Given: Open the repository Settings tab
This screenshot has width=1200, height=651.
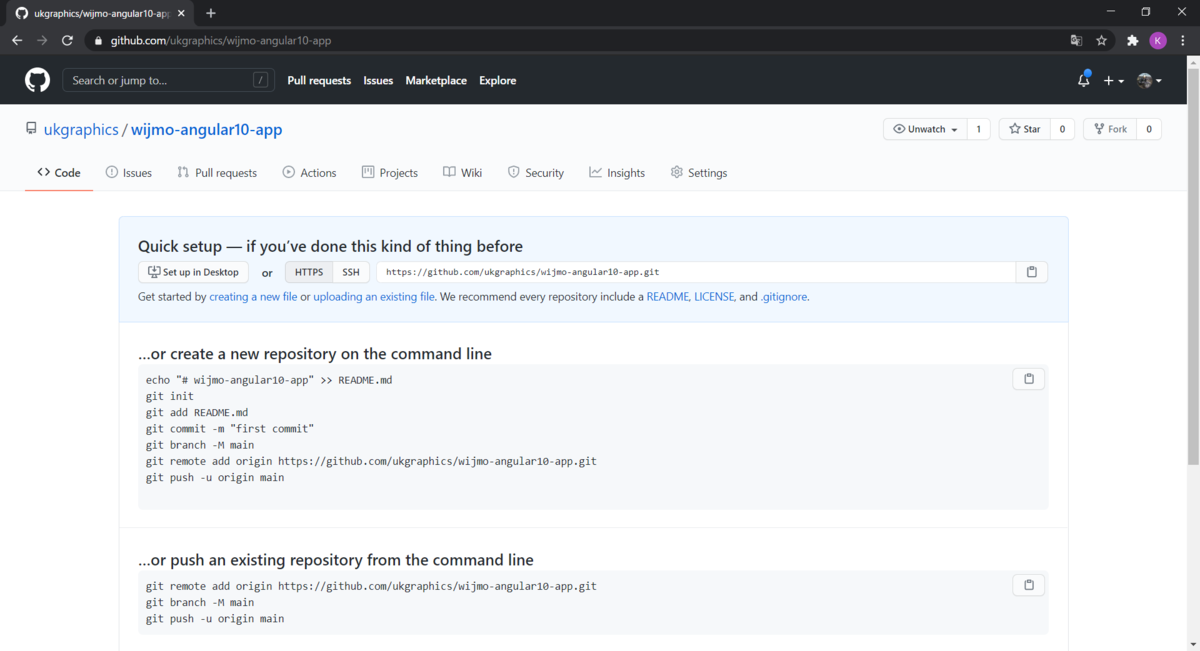Looking at the screenshot, I should pyautogui.click(x=699, y=173).
